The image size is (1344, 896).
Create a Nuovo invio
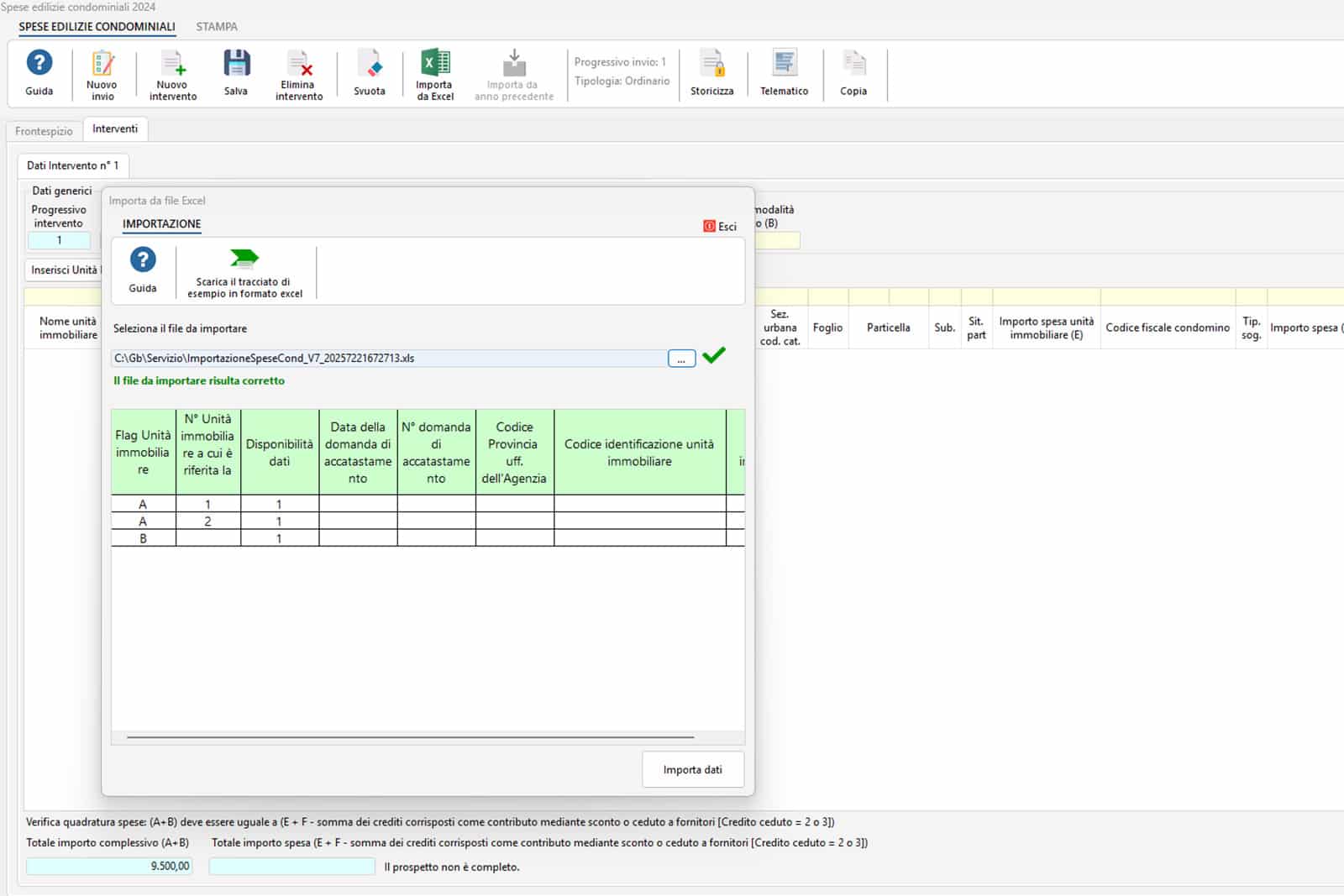point(102,74)
